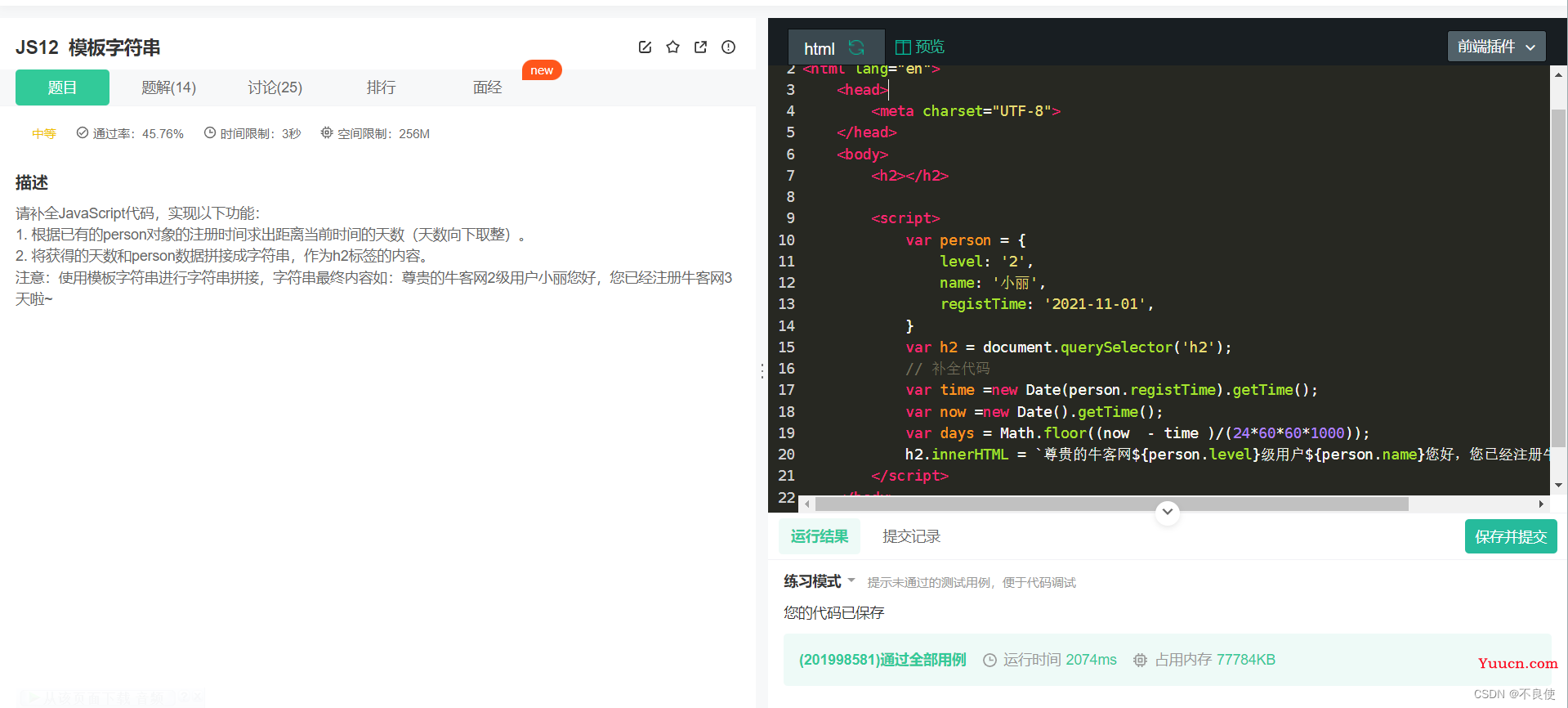Click the 描述 heading
The width and height of the screenshot is (1568, 708).
32,182
